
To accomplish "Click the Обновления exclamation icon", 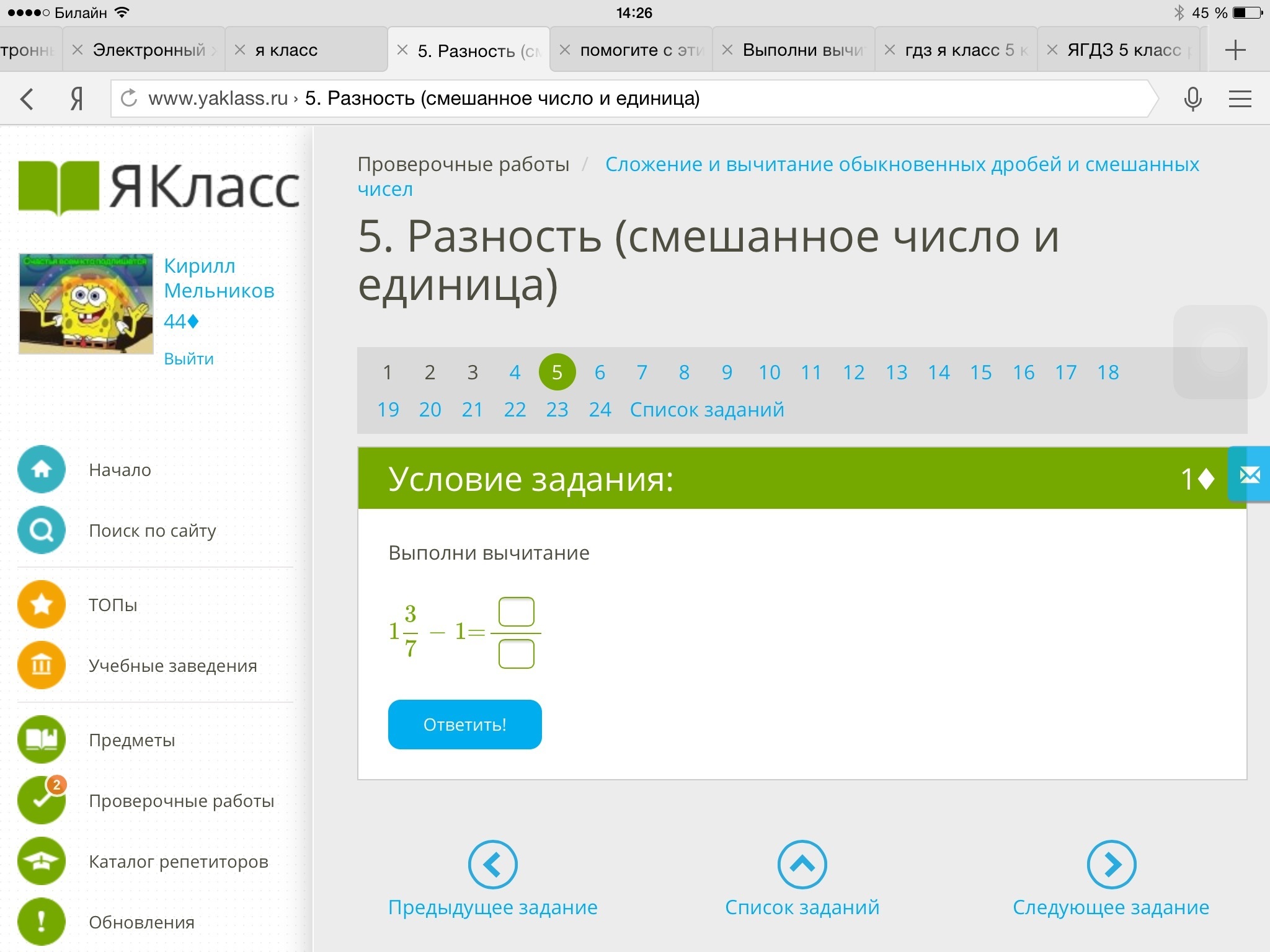I will (42, 922).
